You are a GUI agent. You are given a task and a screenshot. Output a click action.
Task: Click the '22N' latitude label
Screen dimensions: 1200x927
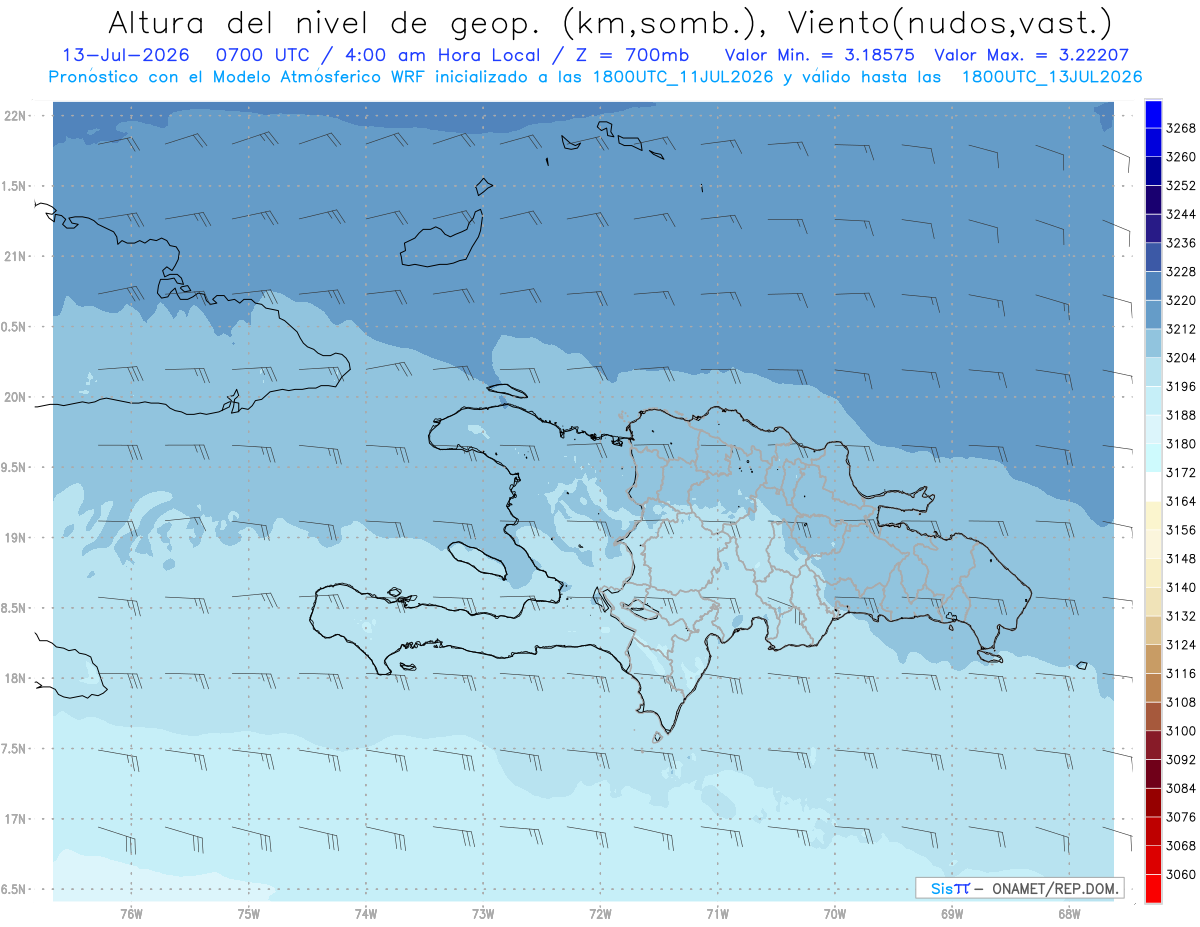(x=14, y=116)
